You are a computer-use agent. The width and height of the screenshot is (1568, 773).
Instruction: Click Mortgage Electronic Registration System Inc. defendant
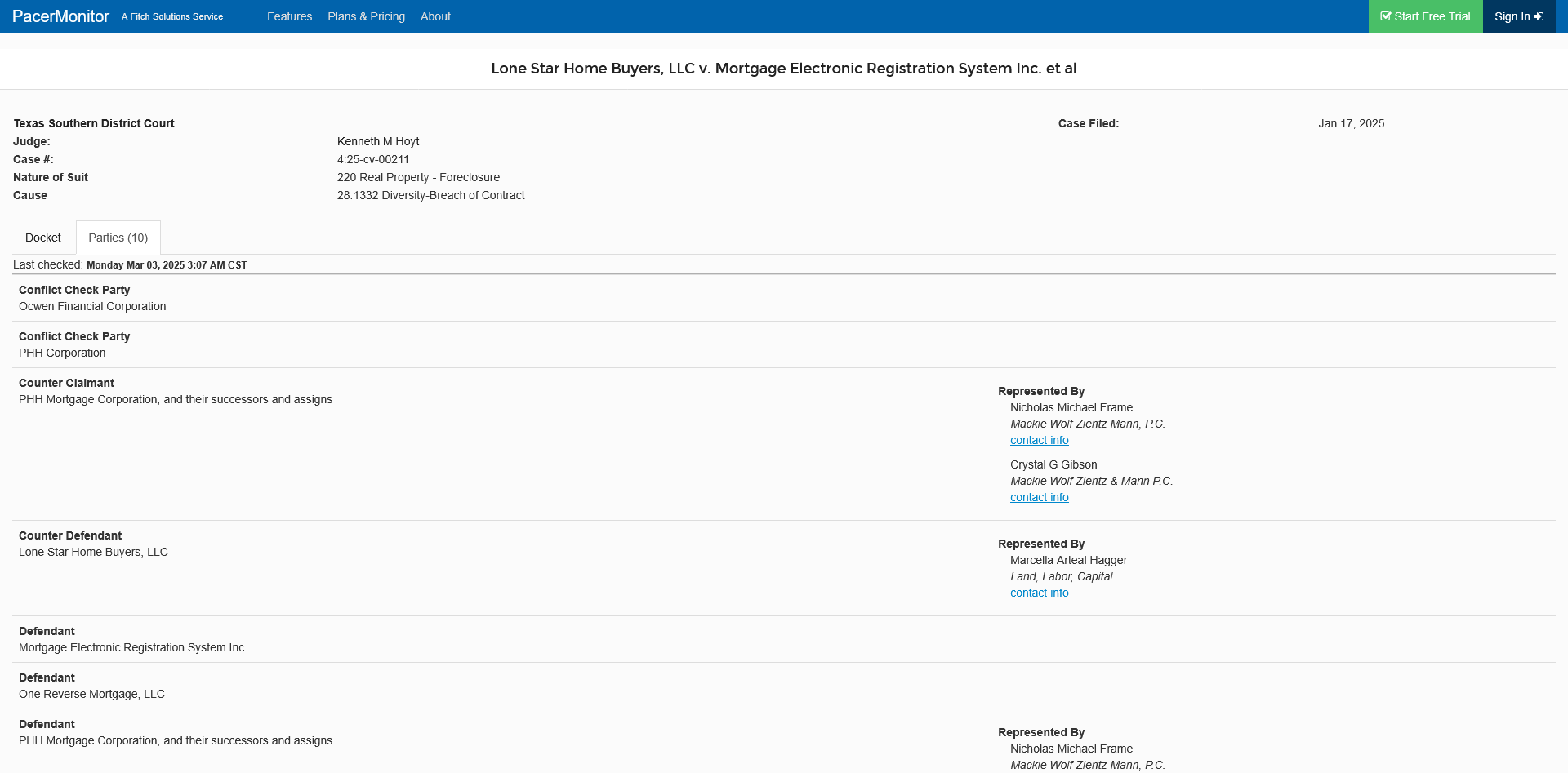pyautogui.click(x=133, y=647)
